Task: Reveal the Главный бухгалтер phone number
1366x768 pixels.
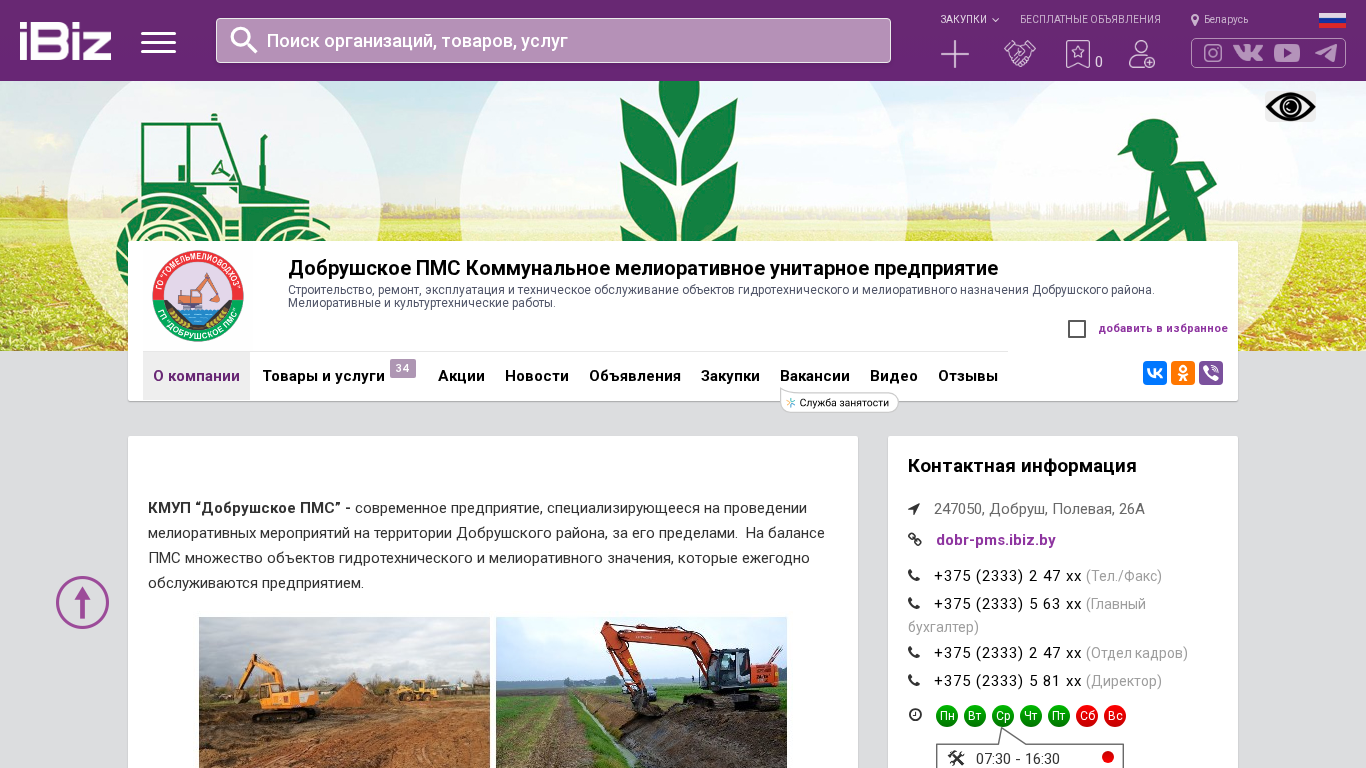Action: (1008, 604)
